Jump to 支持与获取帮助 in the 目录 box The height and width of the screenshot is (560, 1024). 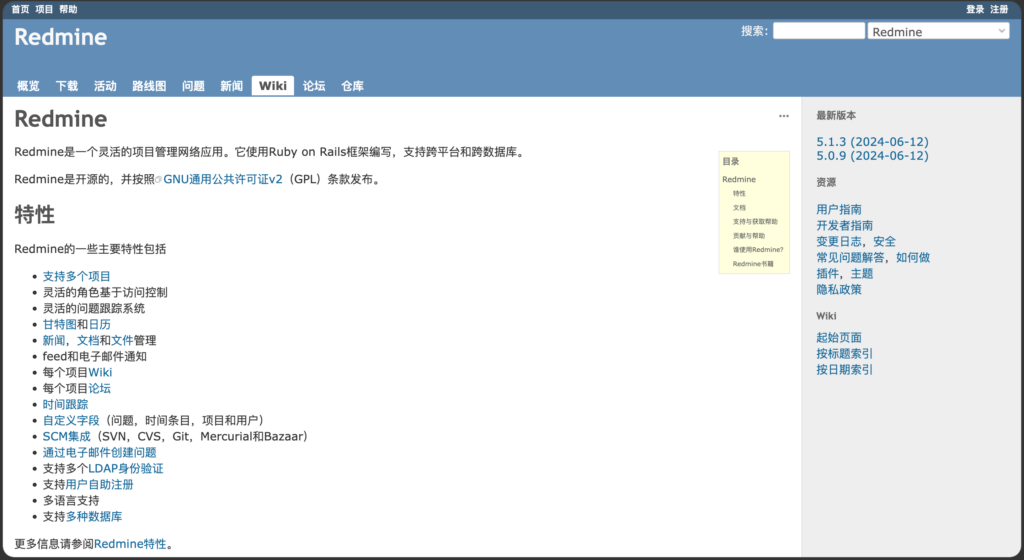pyautogui.click(x=755, y=222)
